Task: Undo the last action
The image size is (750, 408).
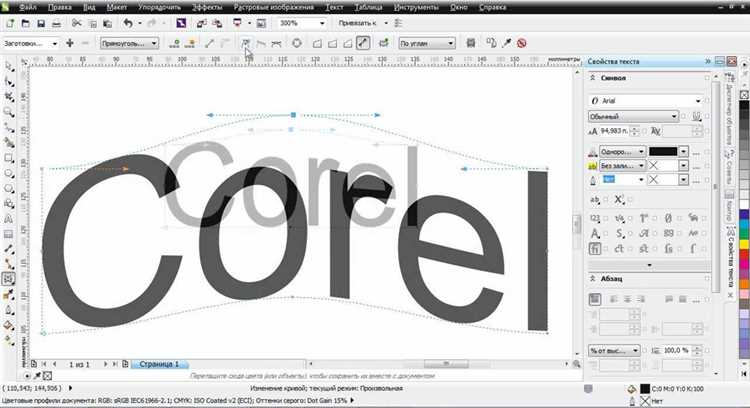Action: pos(128,23)
